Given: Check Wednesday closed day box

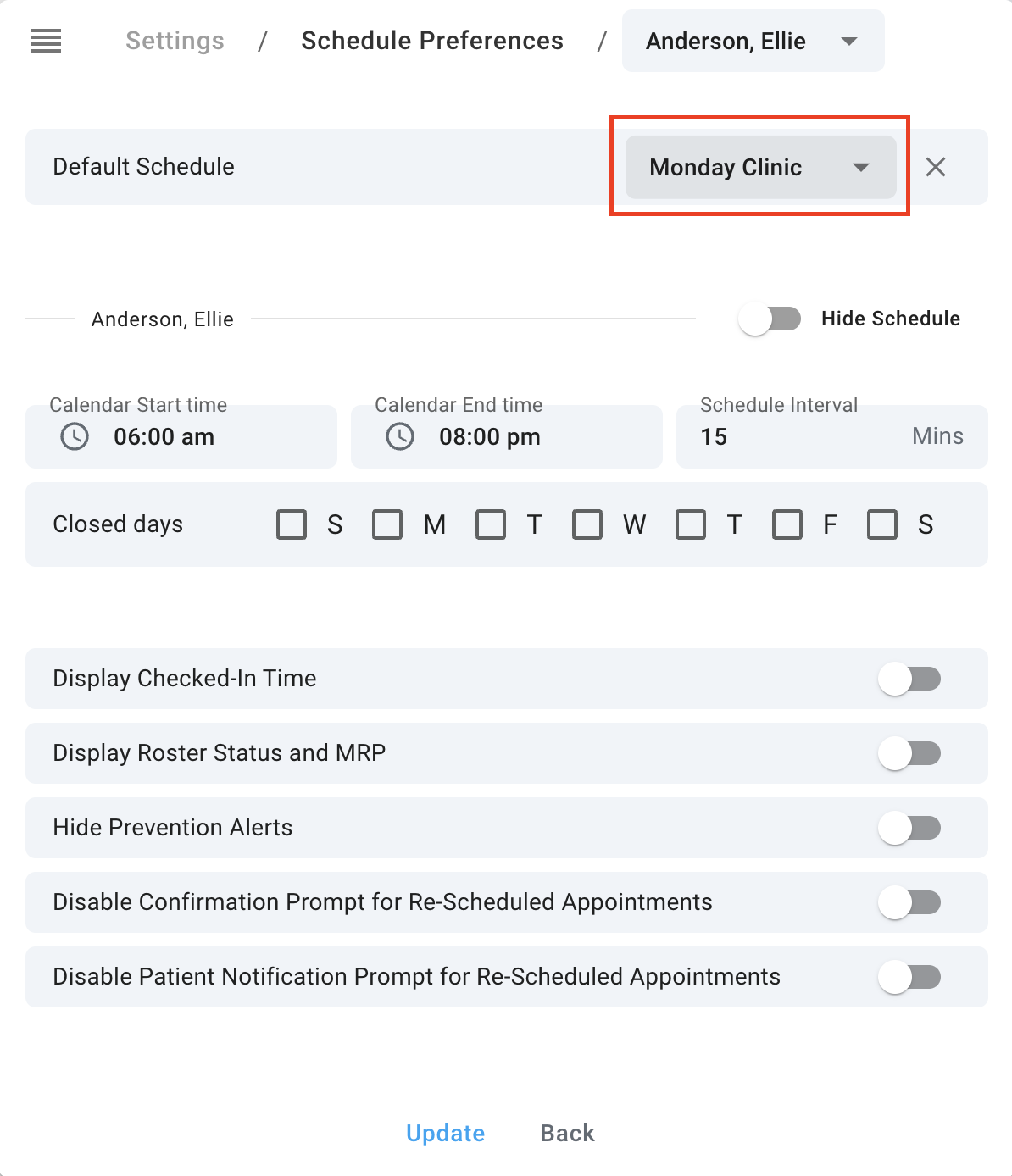Looking at the screenshot, I should coord(587,524).
